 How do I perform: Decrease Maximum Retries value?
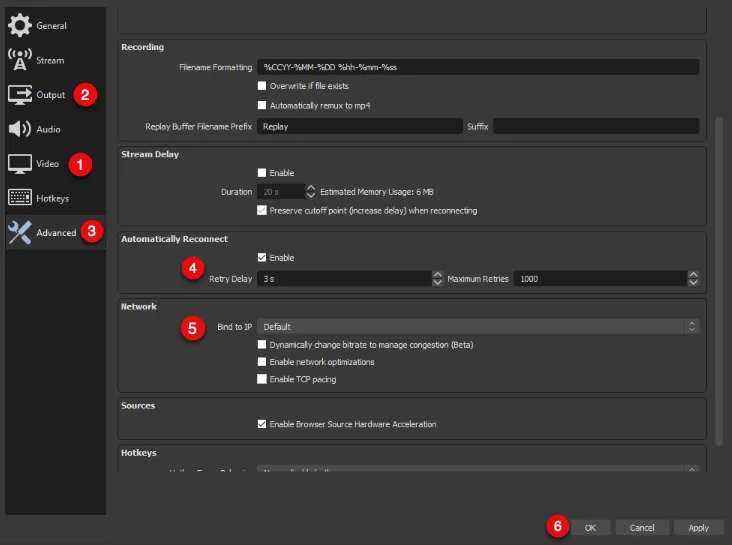[693, 283]
